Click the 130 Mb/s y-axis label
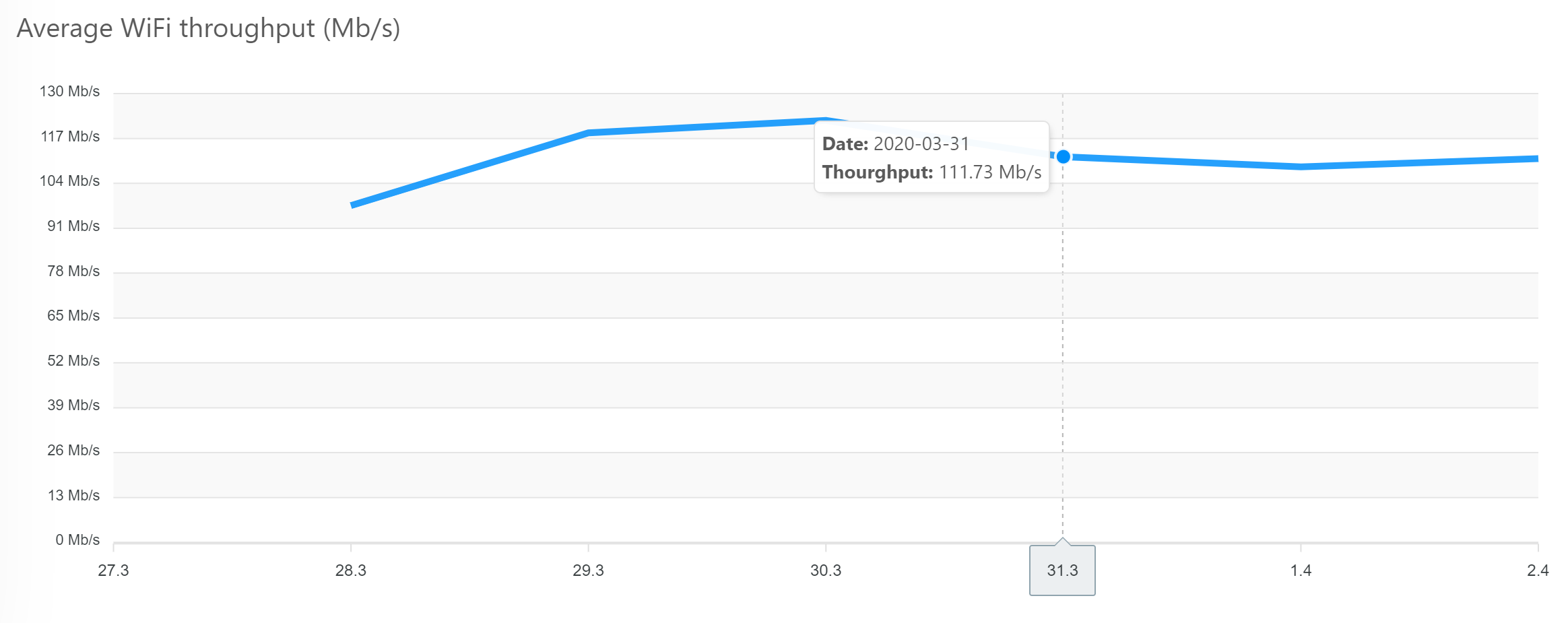This screenshot has height=623, width=1568. tap(69, 92)
